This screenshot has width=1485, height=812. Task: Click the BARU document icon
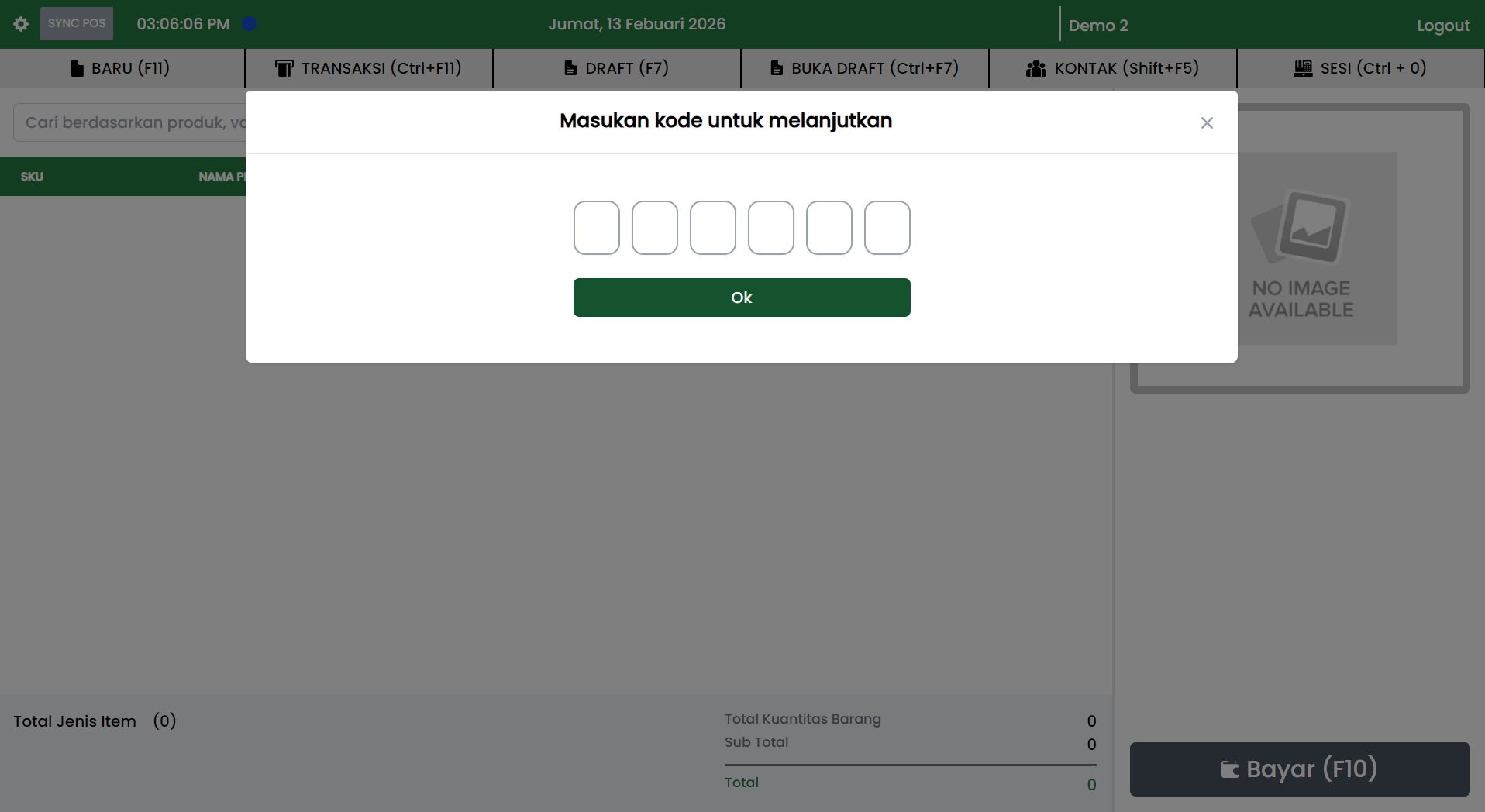[77, 68]
